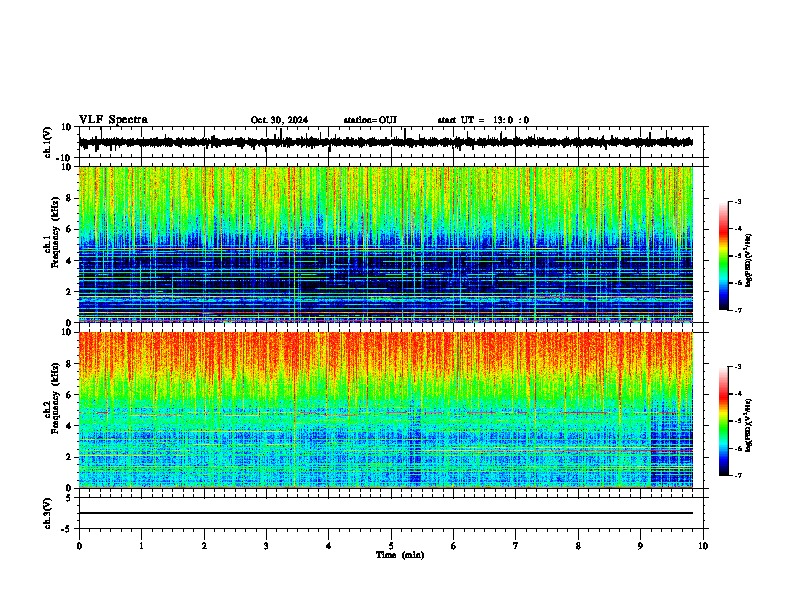
Task: Click time axis tick label "9"
Action: (641, 546)
